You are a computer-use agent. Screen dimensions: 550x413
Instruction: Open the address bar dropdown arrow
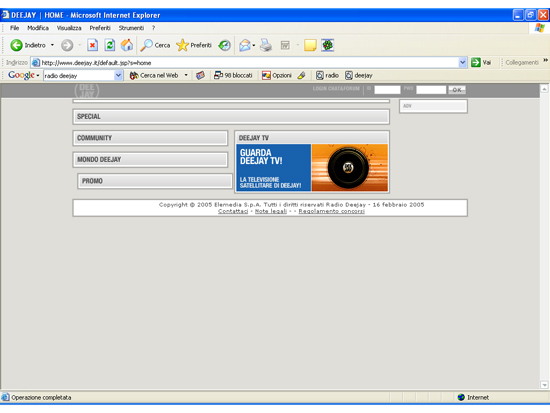click(x=463, y=62)
